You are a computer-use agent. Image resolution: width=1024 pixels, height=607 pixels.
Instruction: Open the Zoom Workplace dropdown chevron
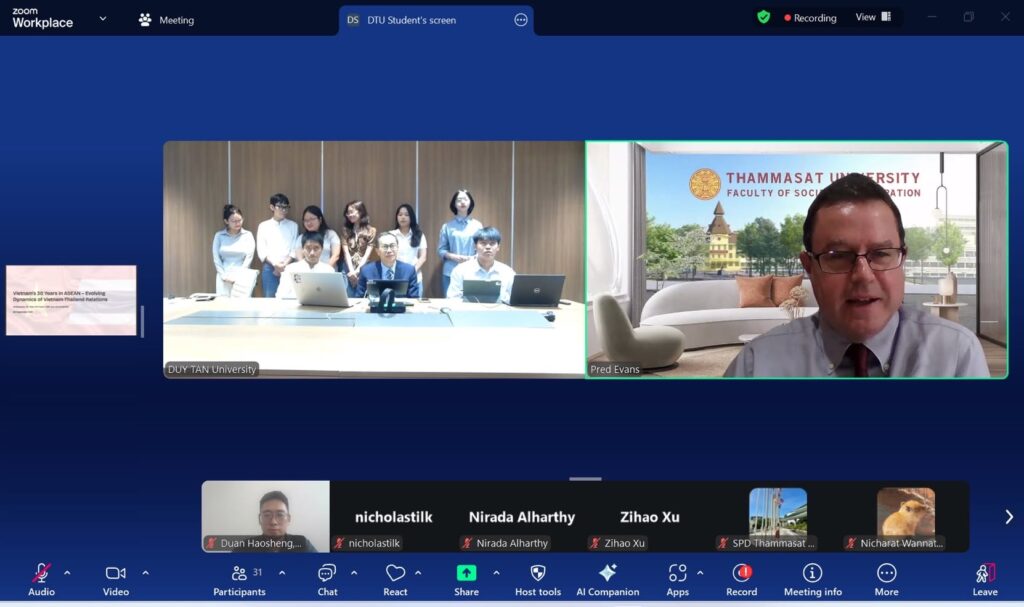[x=103, y=19]
